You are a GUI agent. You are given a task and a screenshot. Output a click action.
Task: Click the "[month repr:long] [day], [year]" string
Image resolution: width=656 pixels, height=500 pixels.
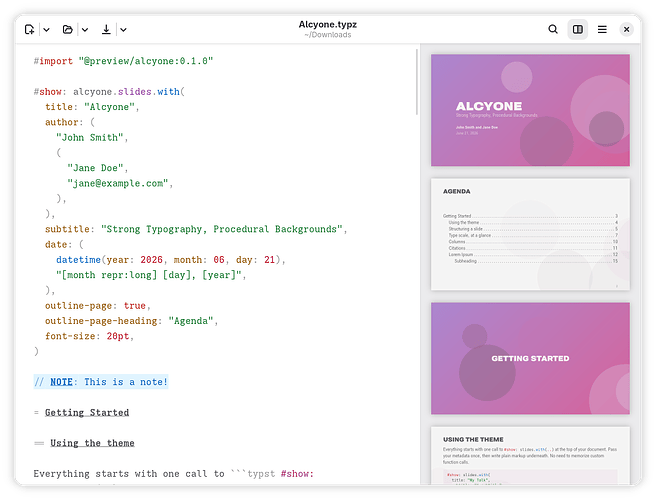point(149,275)
